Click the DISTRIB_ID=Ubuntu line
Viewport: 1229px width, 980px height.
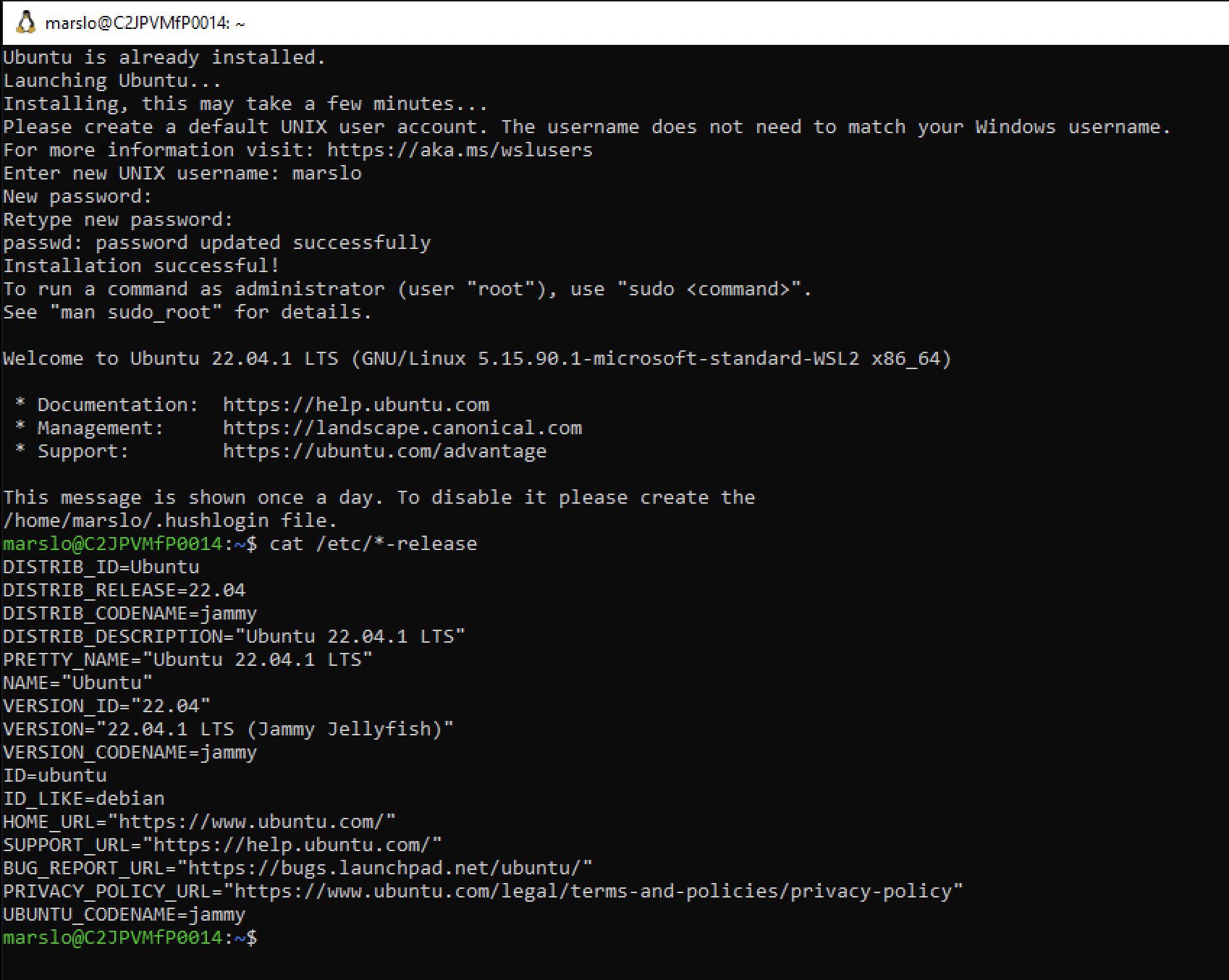[101, 567]
